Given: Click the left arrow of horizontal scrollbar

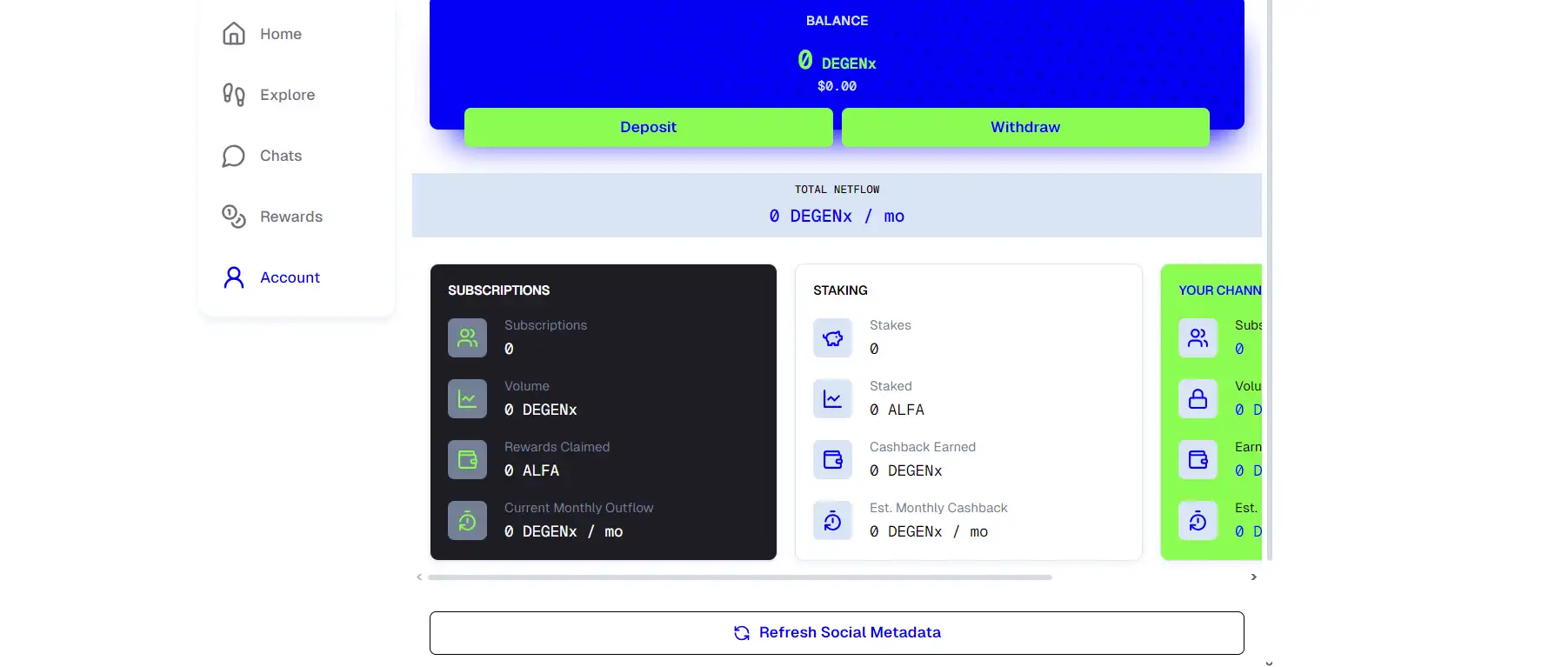Looking at the screenshot, I should click(x=419, y=577).
